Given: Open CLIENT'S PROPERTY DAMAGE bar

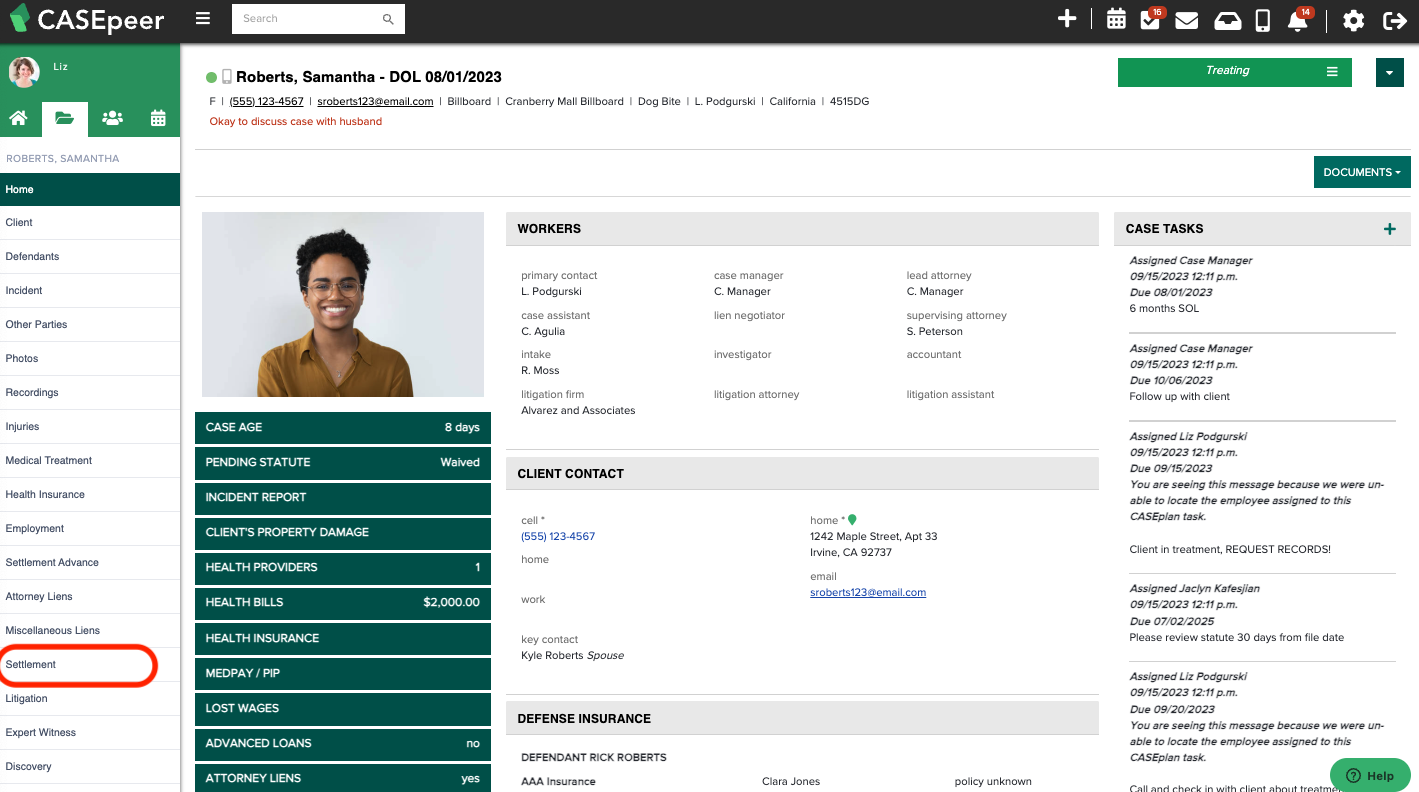Looking at the screenshot, I should pyautogui.click(x=343, y=532).
